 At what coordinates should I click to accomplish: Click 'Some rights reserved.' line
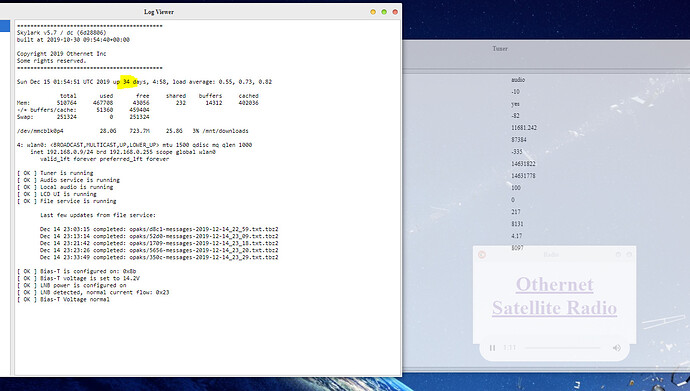click(x=51, y=61)
